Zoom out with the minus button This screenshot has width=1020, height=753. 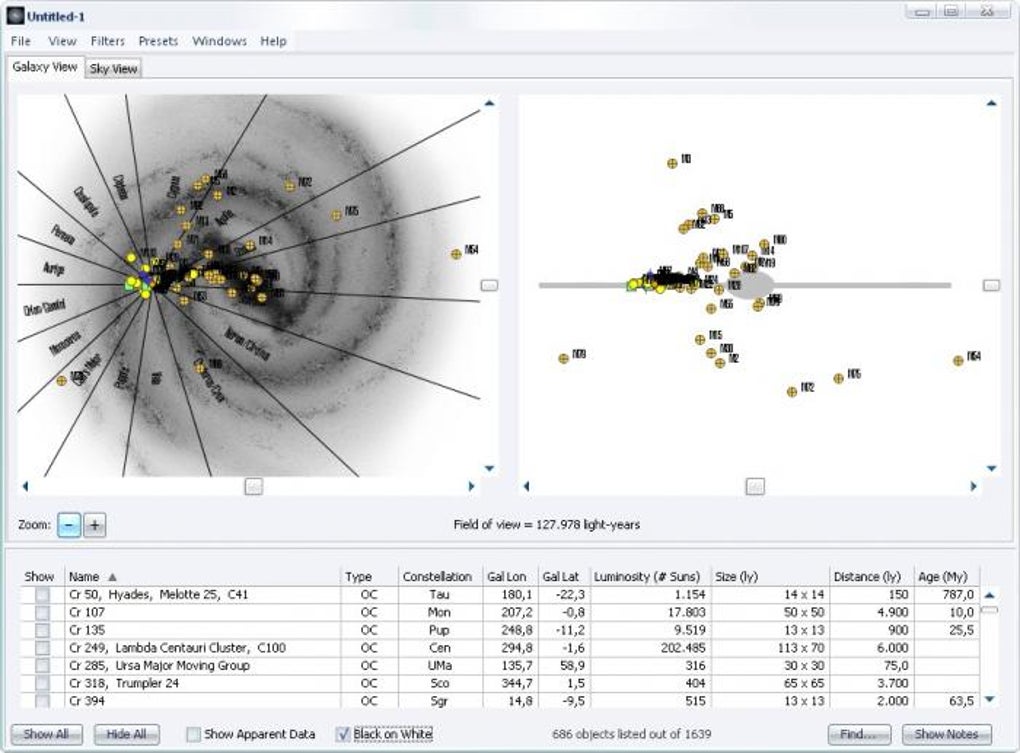[69, 525]
